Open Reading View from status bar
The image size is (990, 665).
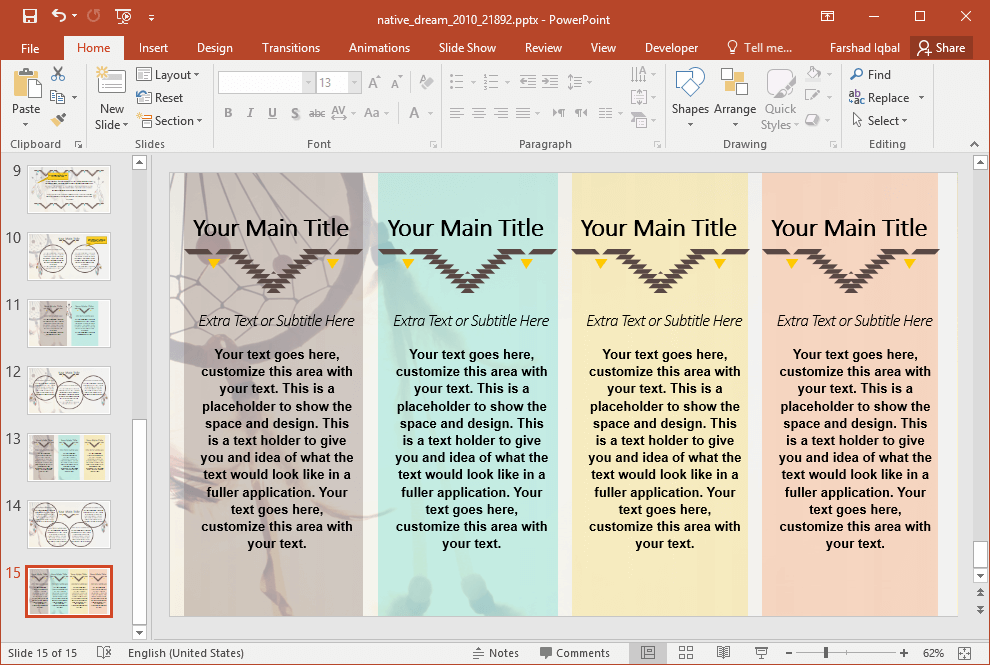click(x=723, y=653)
